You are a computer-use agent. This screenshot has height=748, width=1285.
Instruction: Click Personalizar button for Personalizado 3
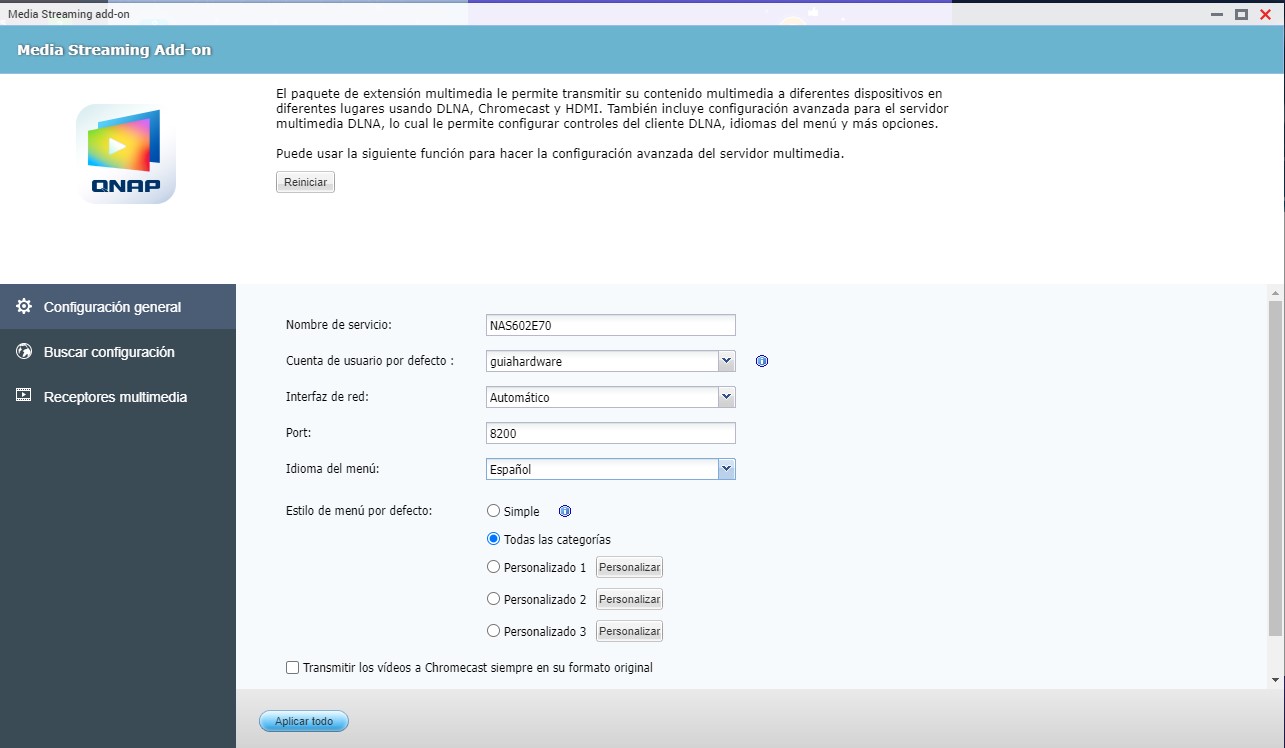tap(630, 631)
